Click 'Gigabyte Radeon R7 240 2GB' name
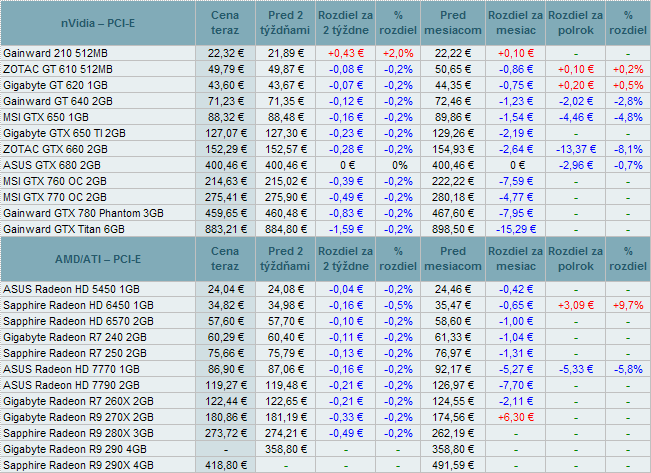 (x=75, y=337)
